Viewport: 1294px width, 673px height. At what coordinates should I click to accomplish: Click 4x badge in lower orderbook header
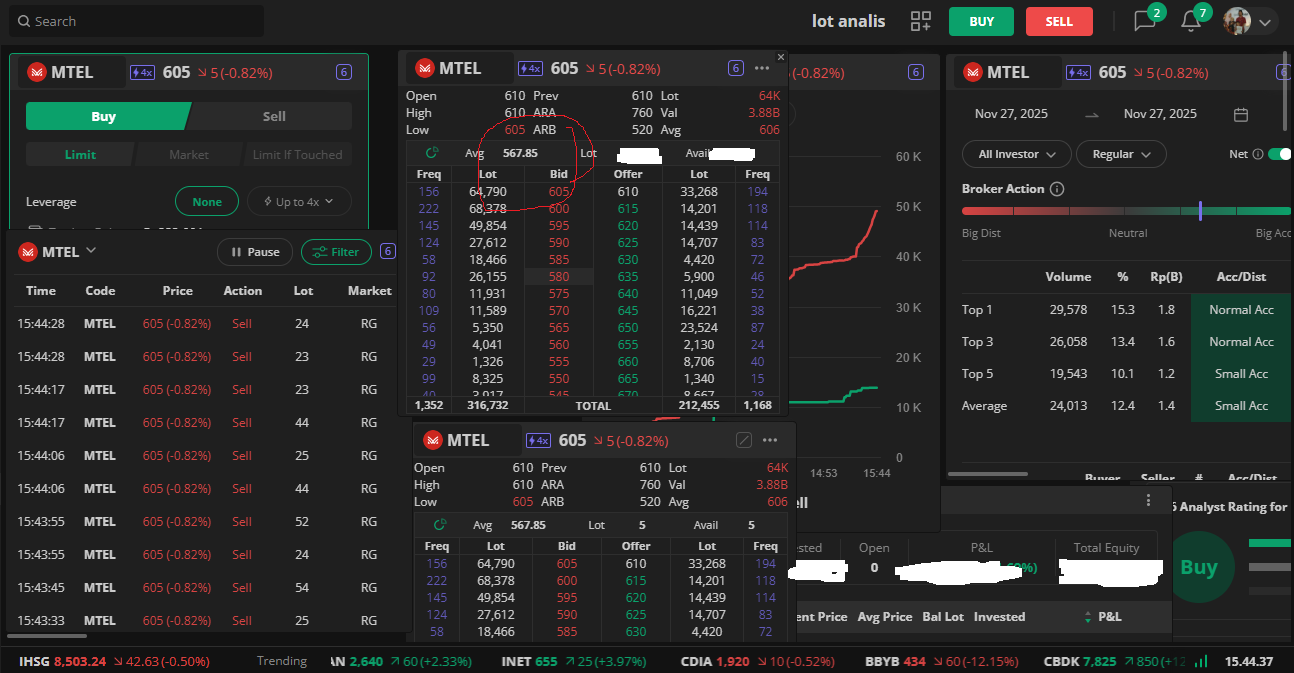click(538, 440)
